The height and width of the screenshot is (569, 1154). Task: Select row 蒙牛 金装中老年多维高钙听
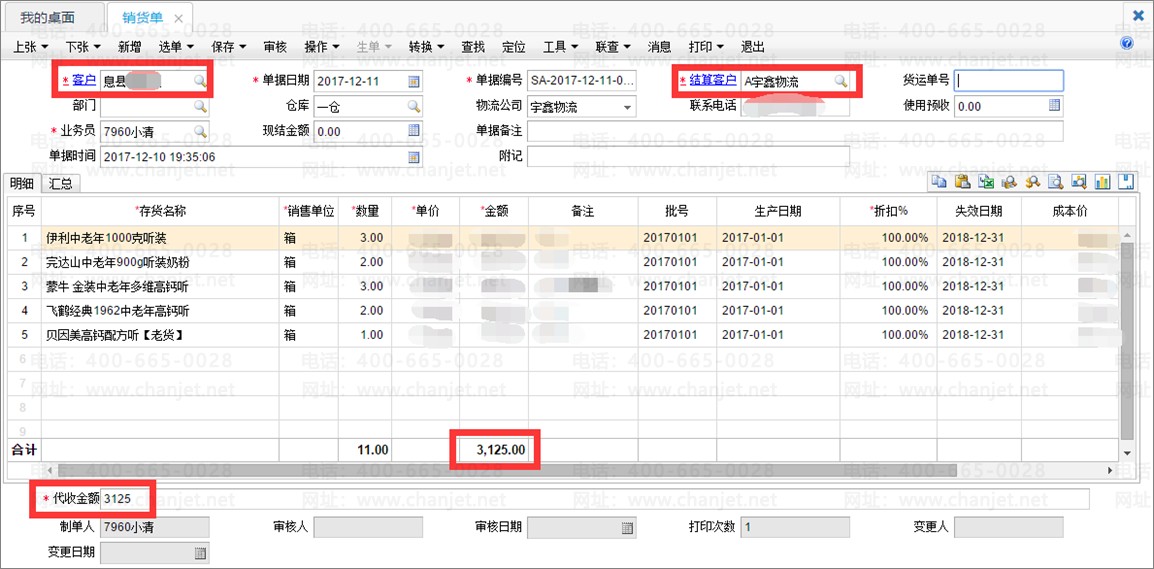click(564, 286)
